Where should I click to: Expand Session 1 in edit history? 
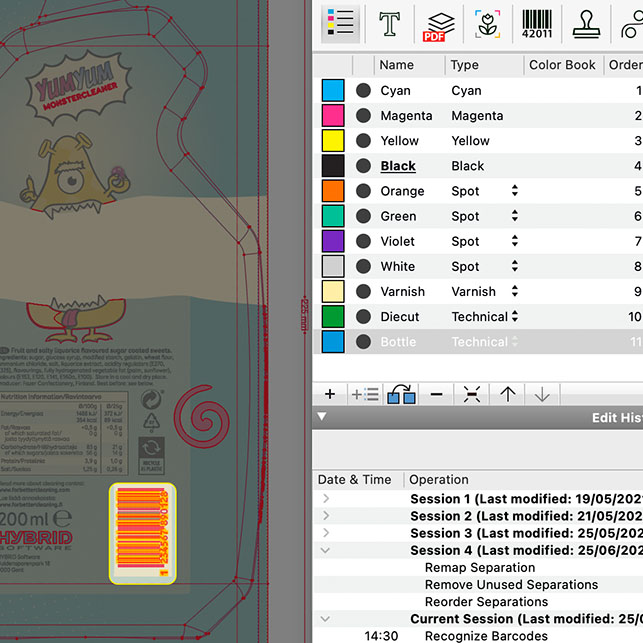(x=326, y=498)
